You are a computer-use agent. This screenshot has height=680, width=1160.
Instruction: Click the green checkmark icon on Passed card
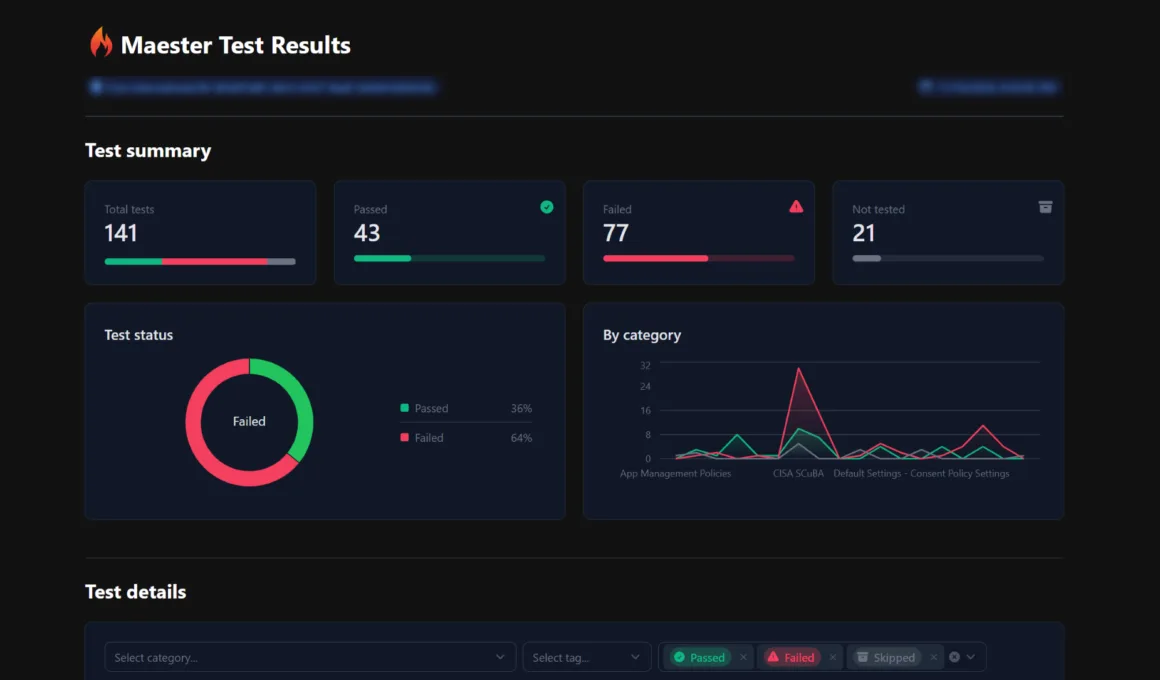pos(547,207)
